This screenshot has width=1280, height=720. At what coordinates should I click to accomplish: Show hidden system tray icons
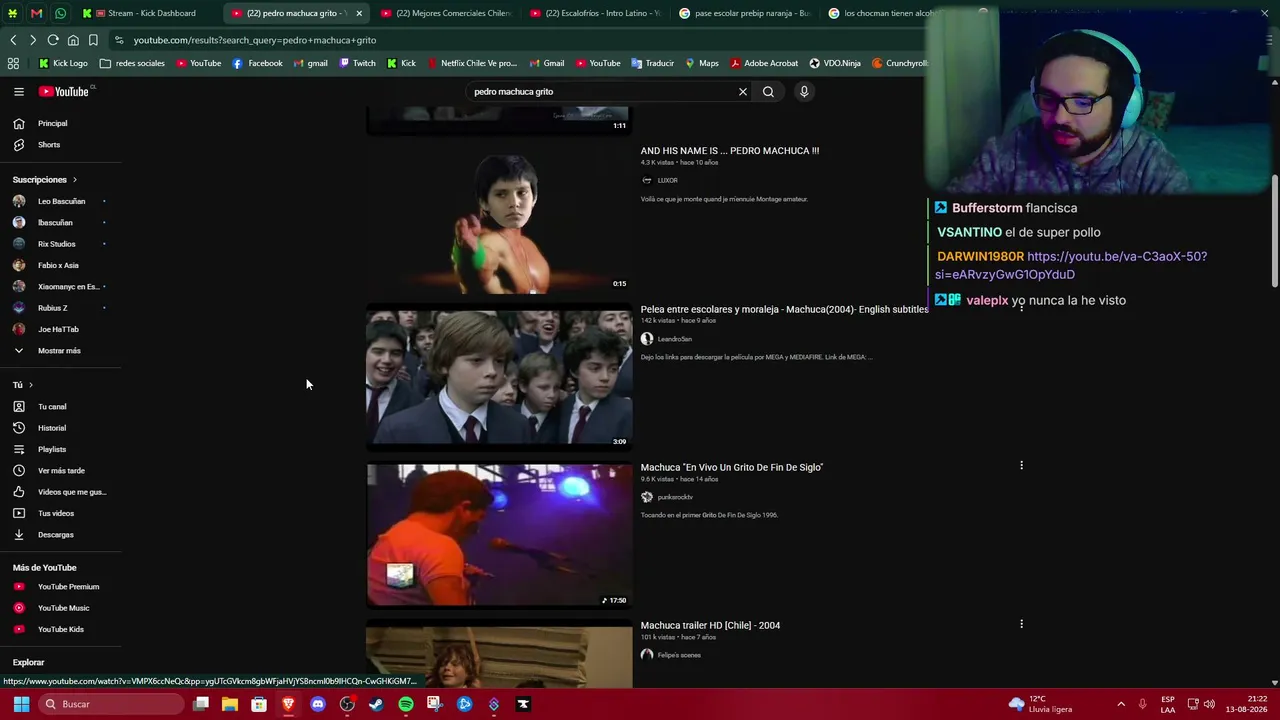click(1121, 704)
